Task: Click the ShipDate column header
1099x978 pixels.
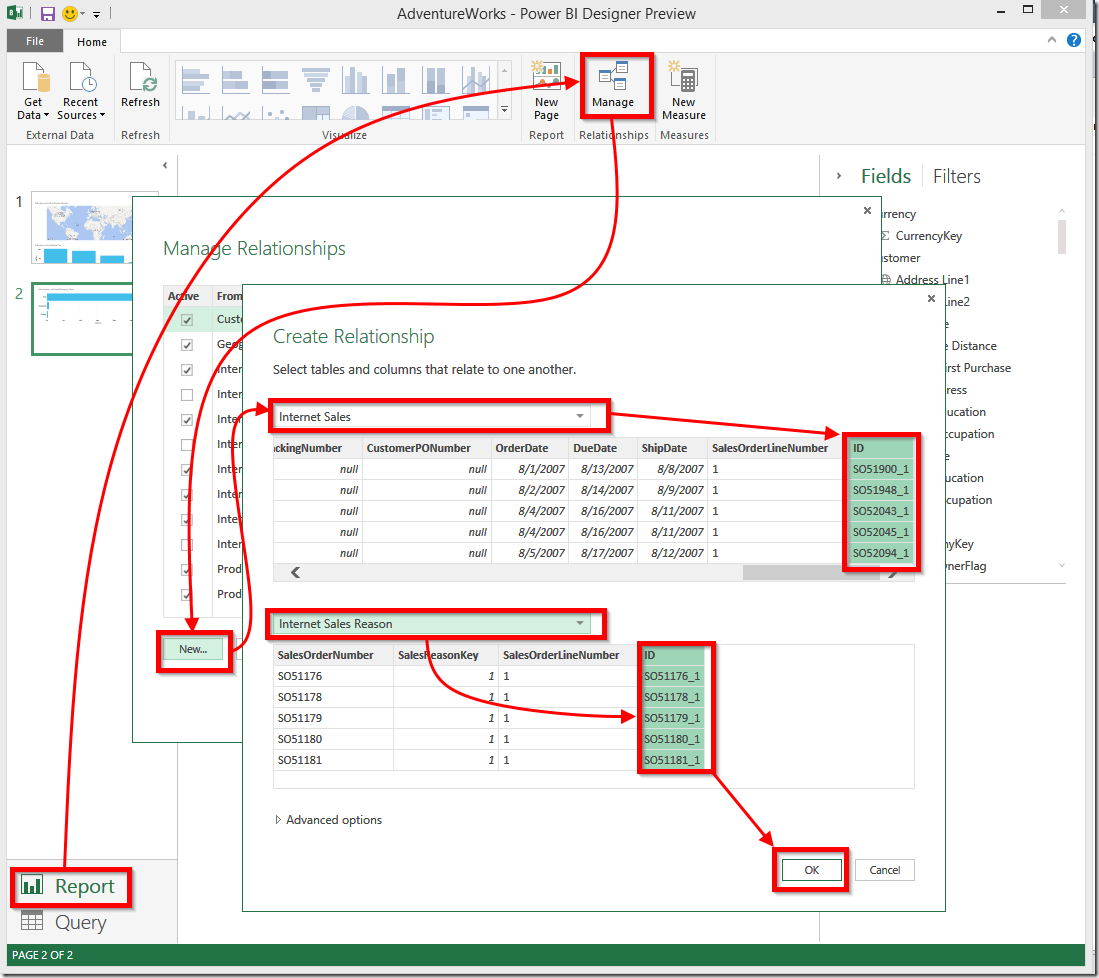Action: coord(664,448)
